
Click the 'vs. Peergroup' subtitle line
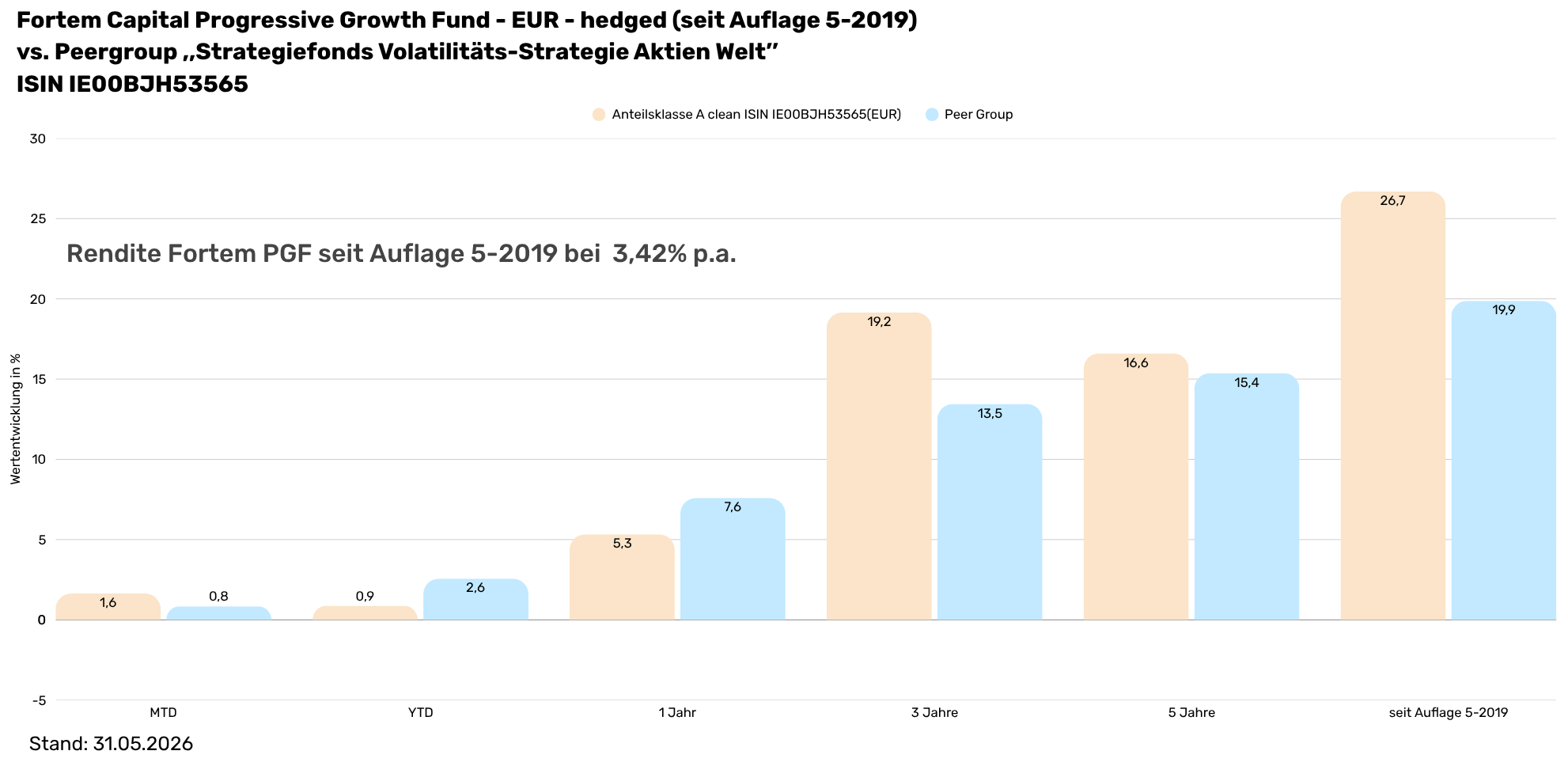(x=398, y=51)
